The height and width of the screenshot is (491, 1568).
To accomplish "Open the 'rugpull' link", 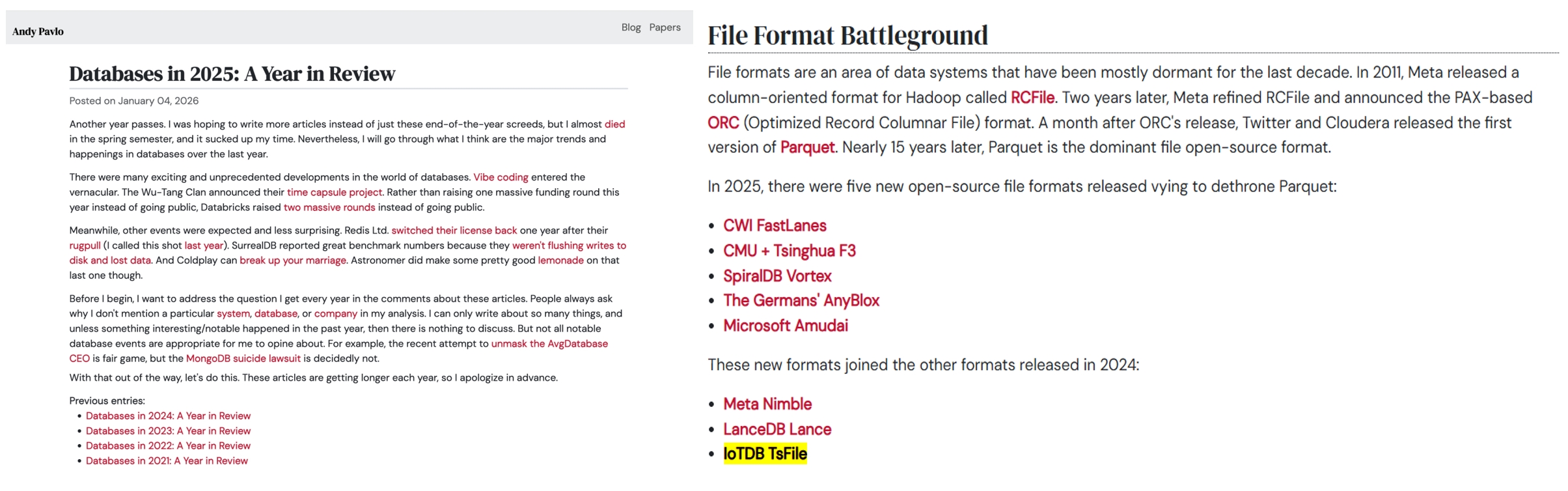I will [x=85, y=245].
